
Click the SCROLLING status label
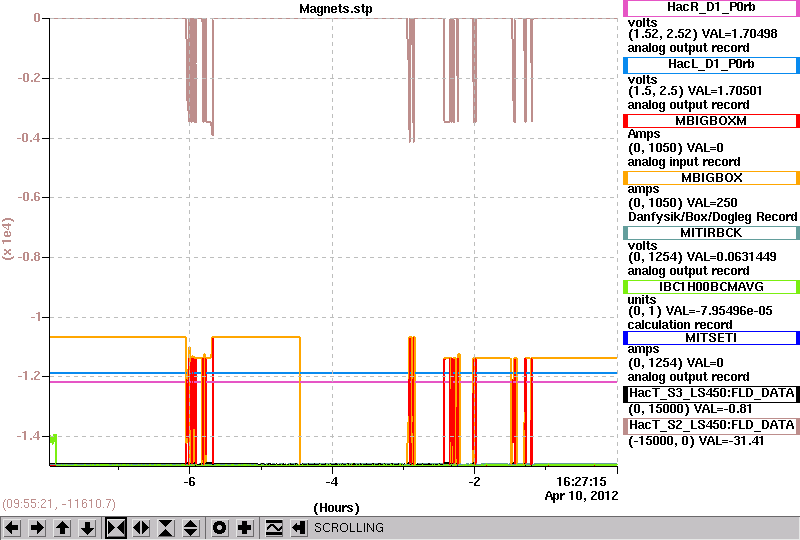[x=348, y=528]
